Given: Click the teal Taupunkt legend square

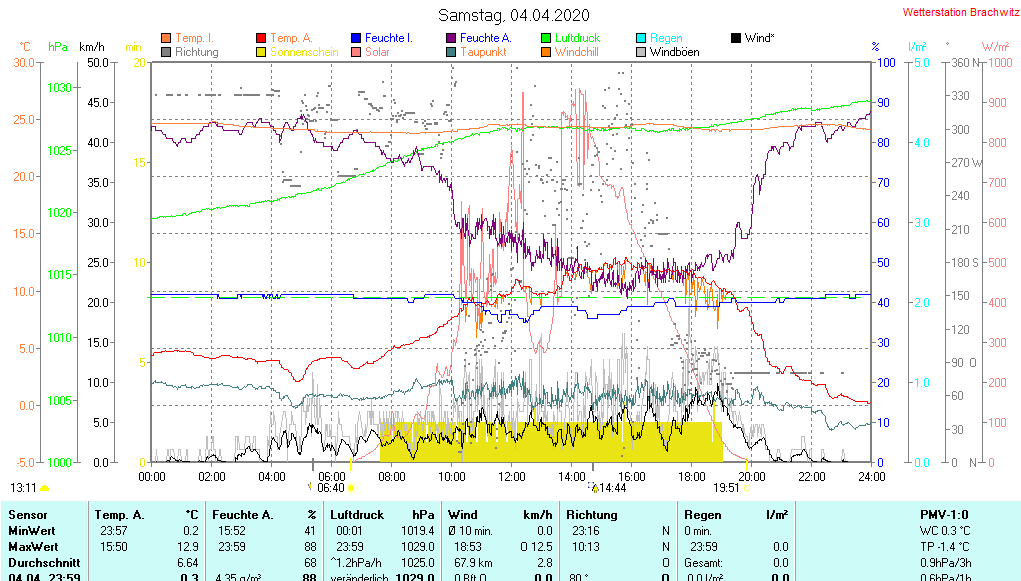Looking at the screenshot, I should point(451,52).
